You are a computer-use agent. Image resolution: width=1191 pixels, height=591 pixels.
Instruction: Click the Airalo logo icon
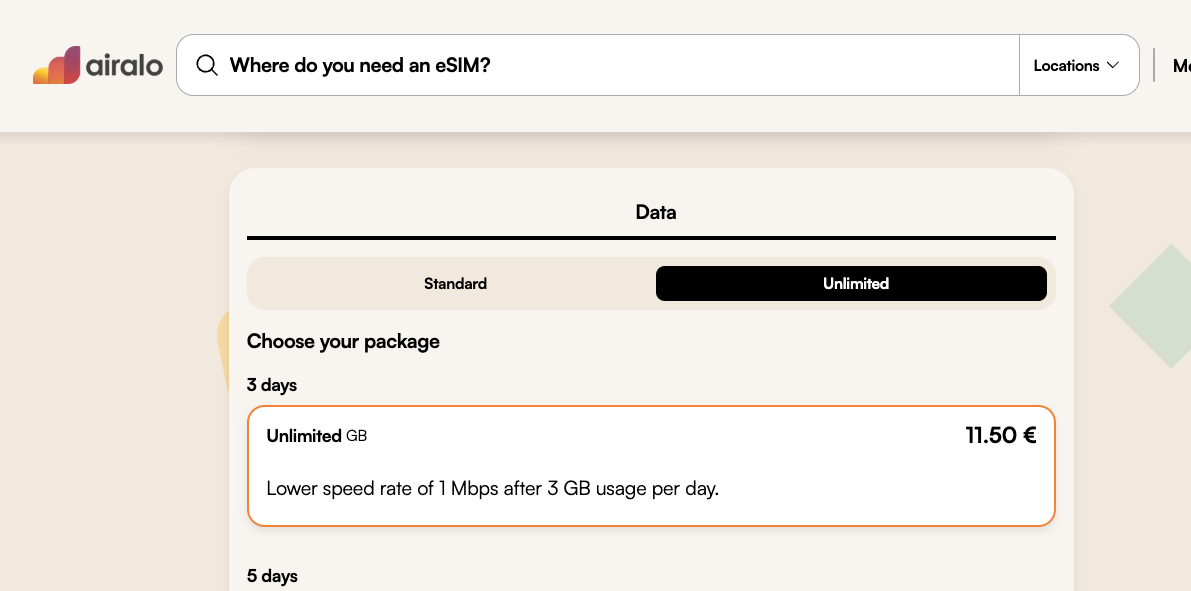56,66
